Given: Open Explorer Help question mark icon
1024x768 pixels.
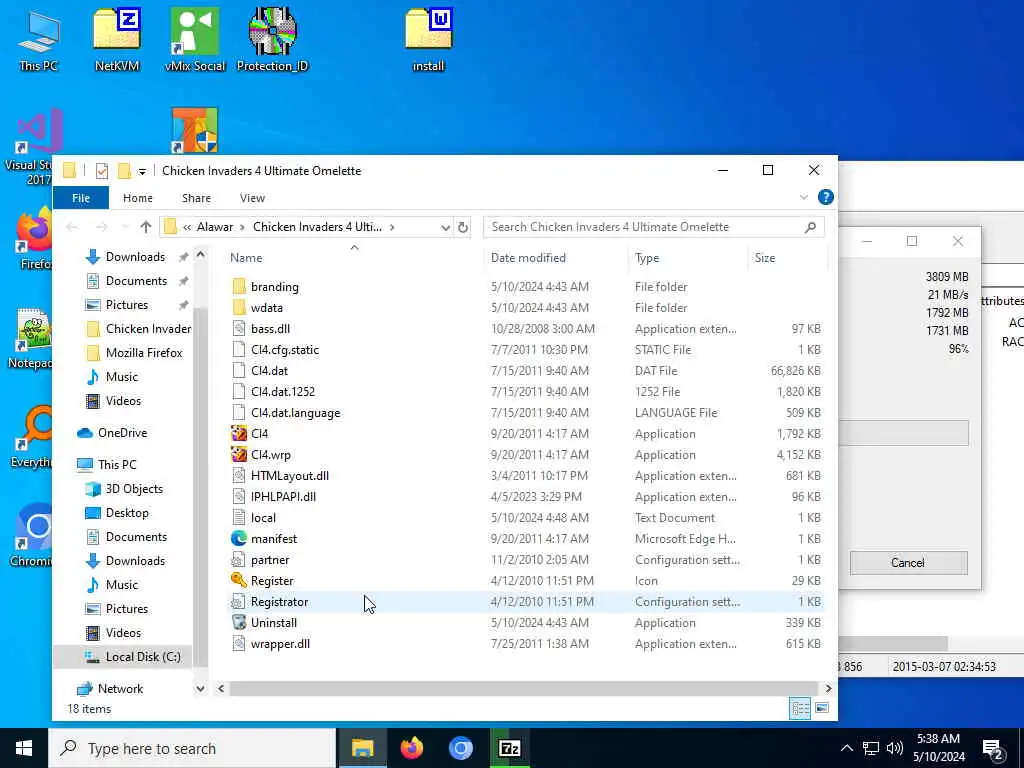Looking at the screenshot, I should [825, 197].
